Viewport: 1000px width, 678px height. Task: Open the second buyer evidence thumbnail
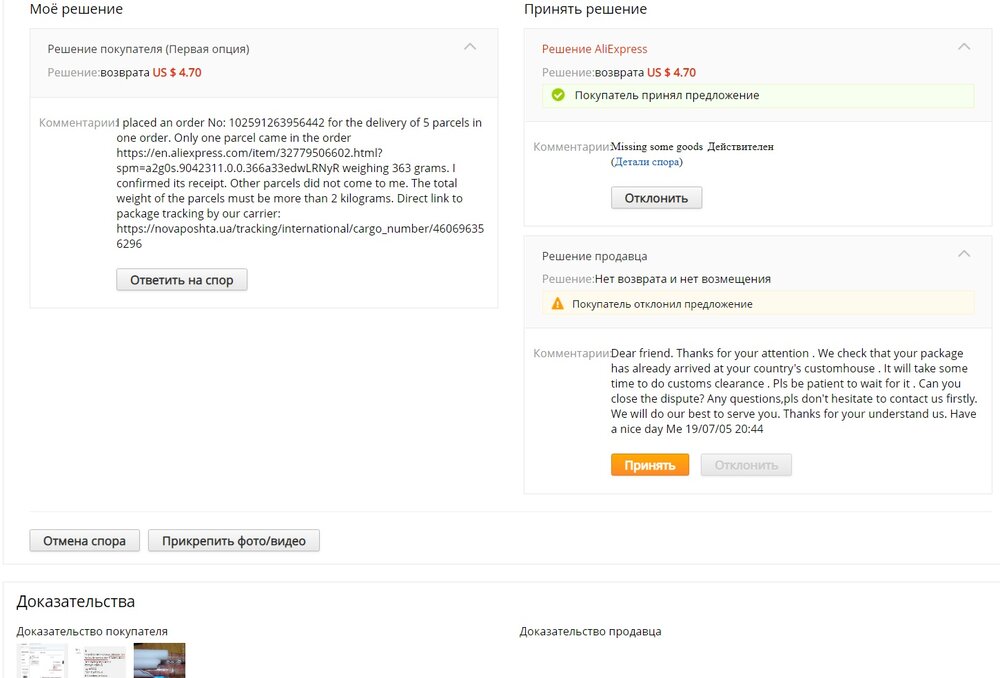101,661
